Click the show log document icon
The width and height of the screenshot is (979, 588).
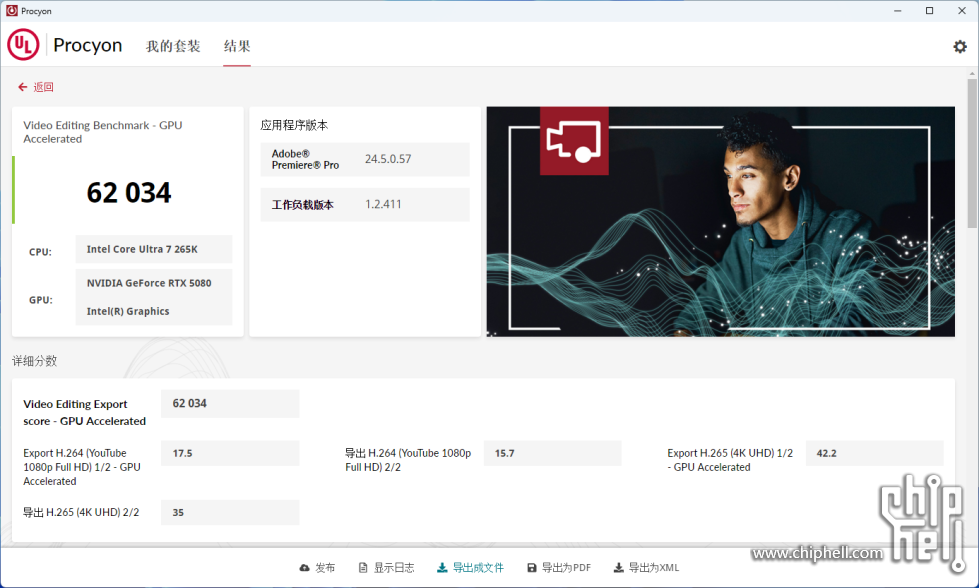(363, 567)
